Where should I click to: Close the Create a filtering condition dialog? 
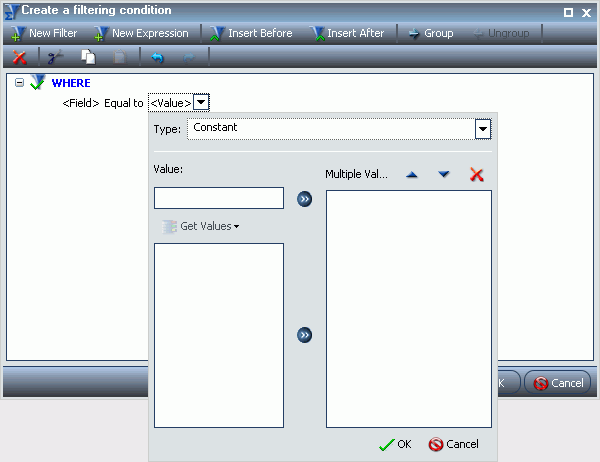click(586, 13)
